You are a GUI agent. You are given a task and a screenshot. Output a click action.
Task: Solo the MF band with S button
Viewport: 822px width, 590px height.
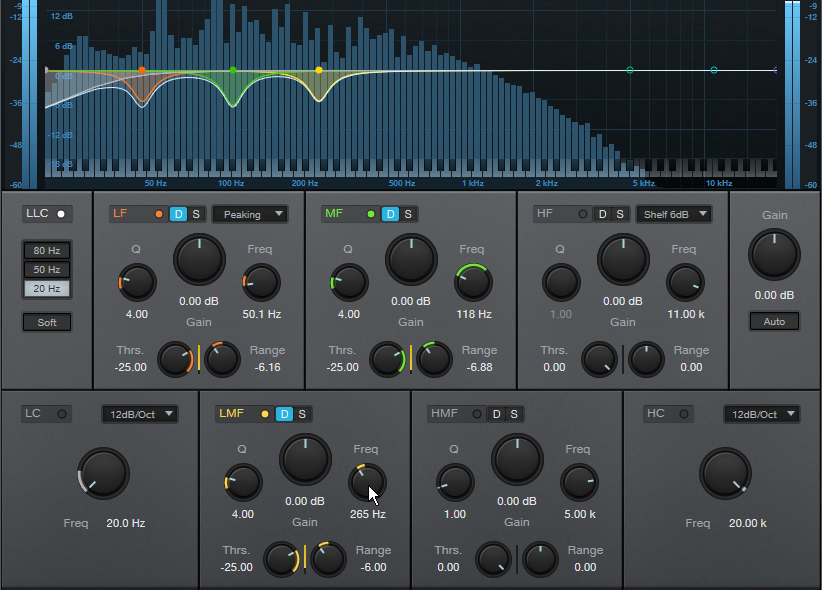(x=408, y=214)
